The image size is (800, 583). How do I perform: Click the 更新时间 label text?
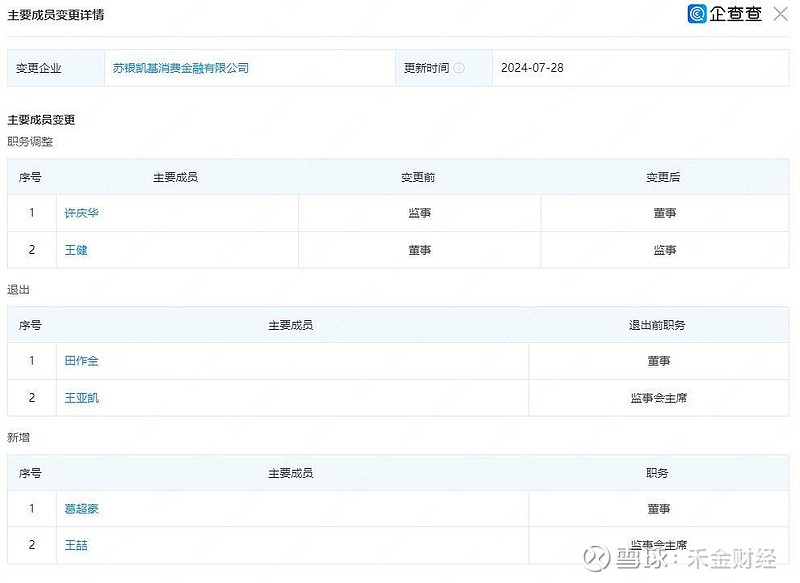point(426,68)
